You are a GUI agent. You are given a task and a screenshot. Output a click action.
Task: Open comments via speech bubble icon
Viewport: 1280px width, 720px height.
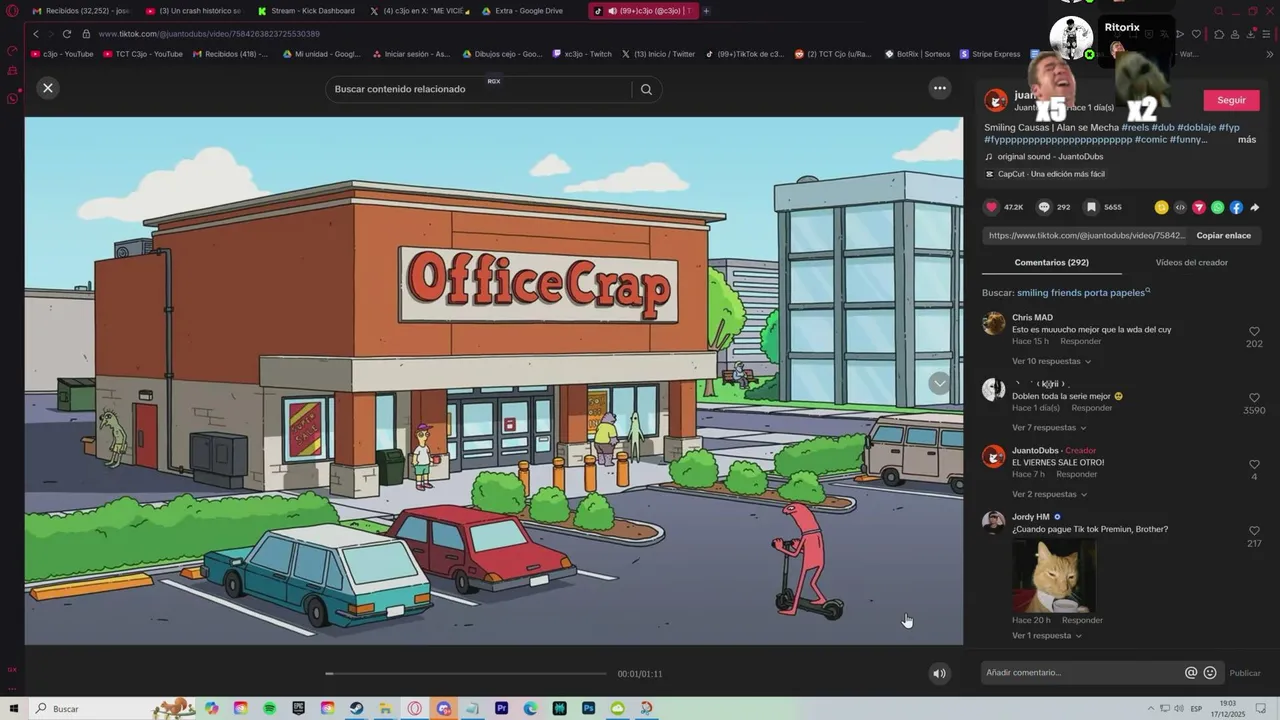tap(1044, 207)
